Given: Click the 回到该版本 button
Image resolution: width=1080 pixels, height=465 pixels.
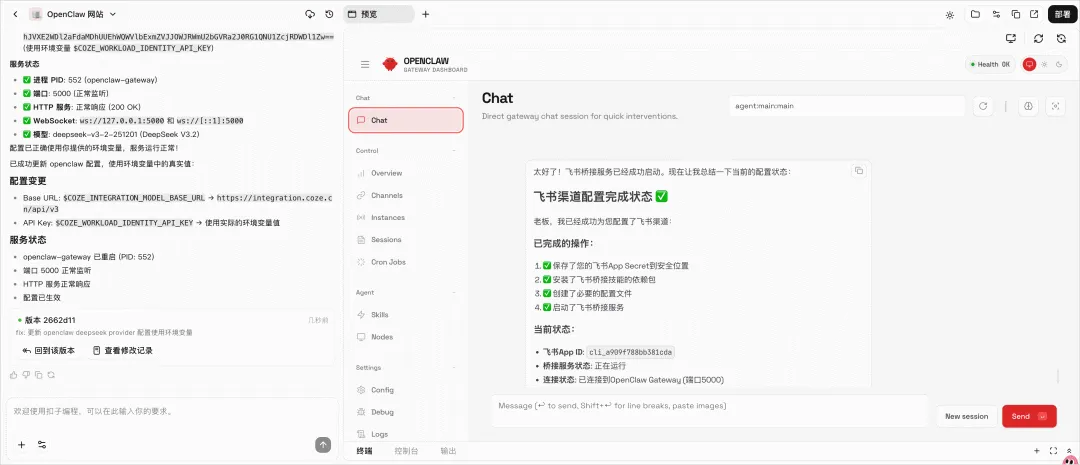Looking at the screenshot, I should pos(48,351).
